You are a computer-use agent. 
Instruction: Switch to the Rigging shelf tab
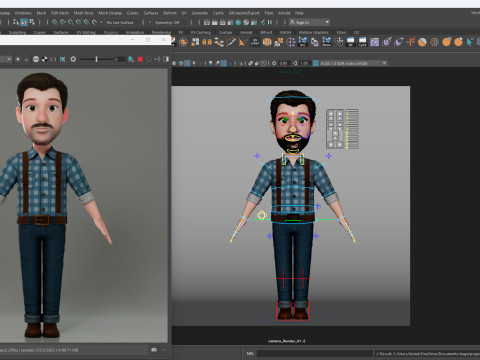point(111,33)
